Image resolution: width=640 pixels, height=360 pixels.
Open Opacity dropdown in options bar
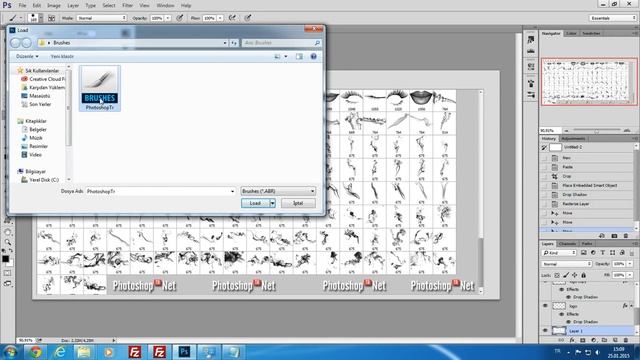point(168,18)
